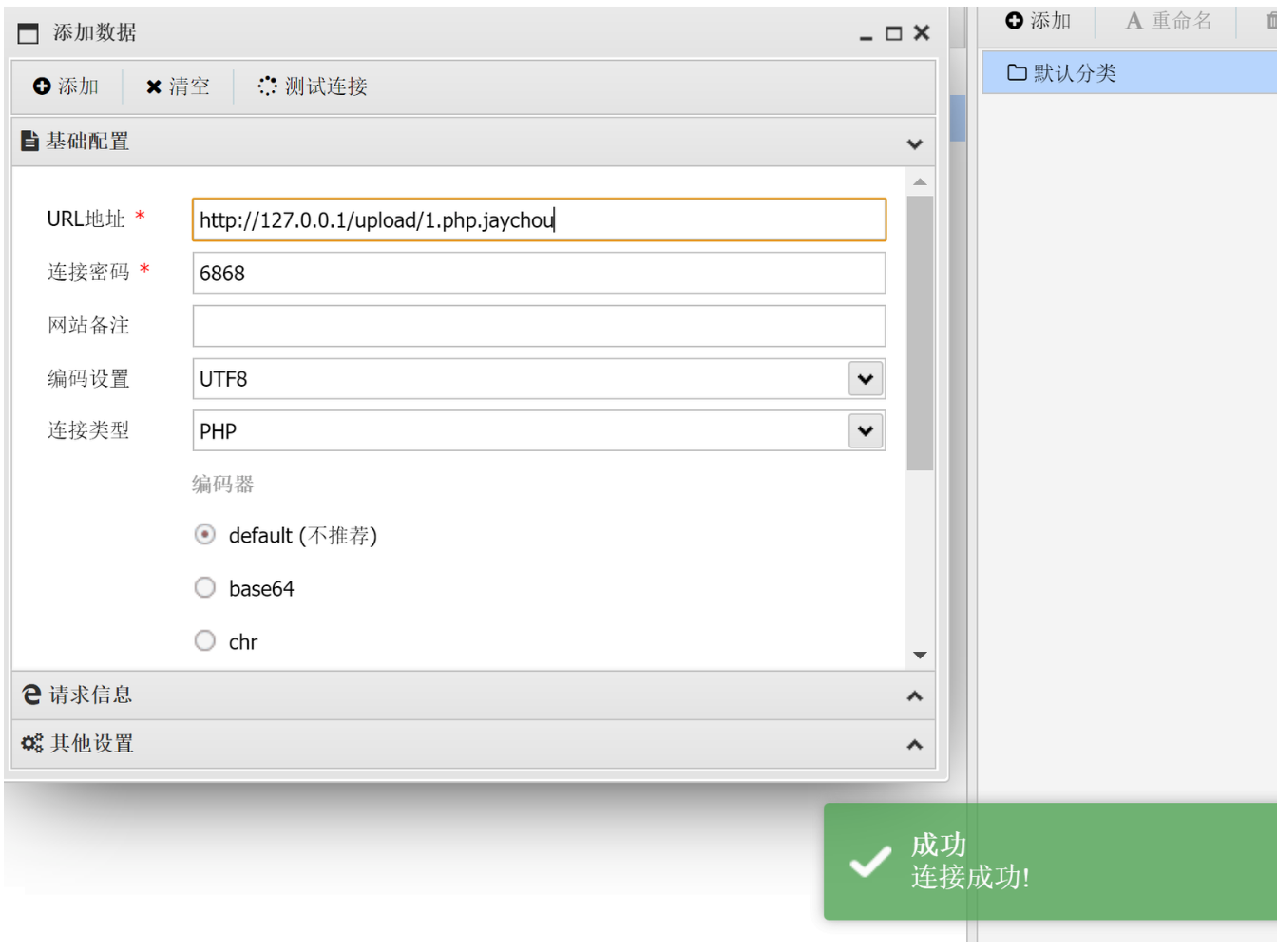Open the 编码设置 UTF8 dropdown arrow
Viewport: 1277px width, 952px height.
[866, 379]
